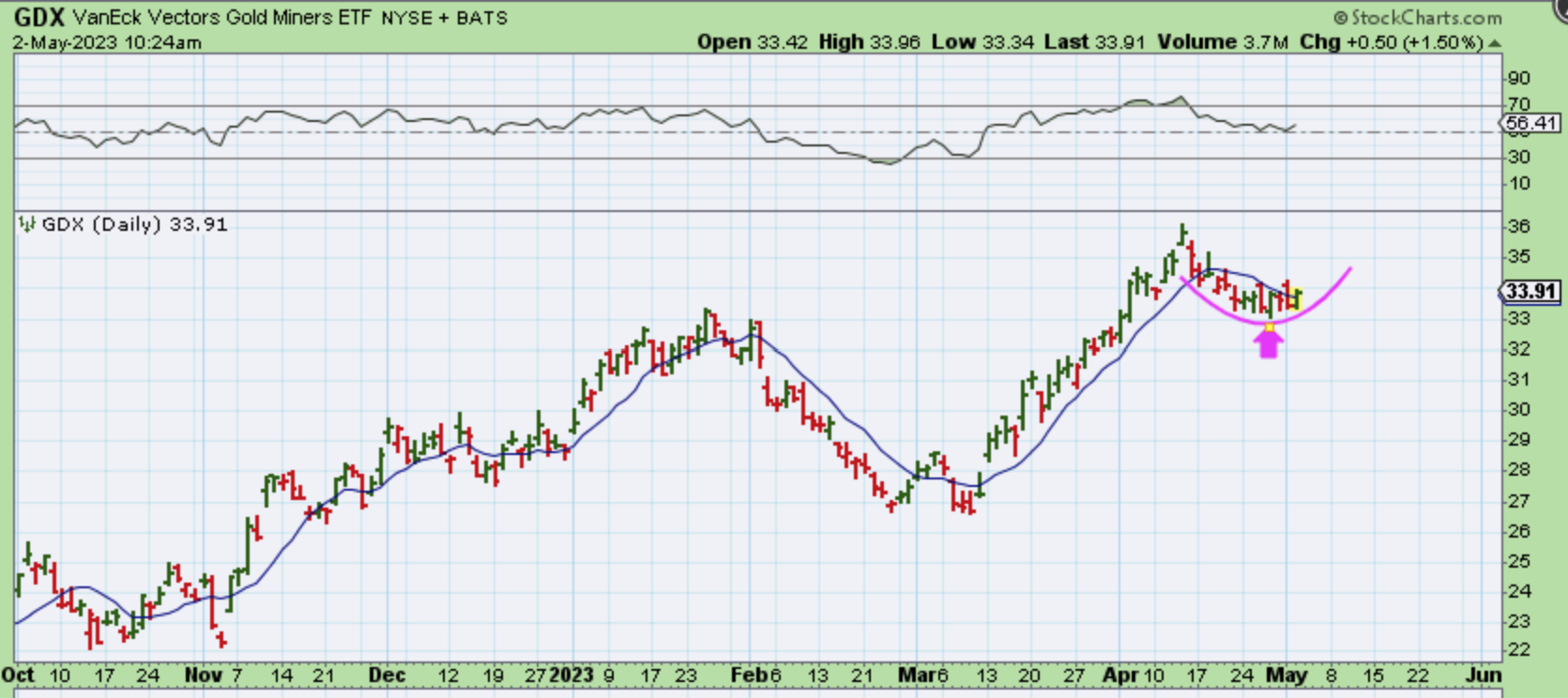Image resolution: width=1568 pixels, height=698 pixels.
Task: Click the Jun label on the date axis
Action: point(1484,675)
